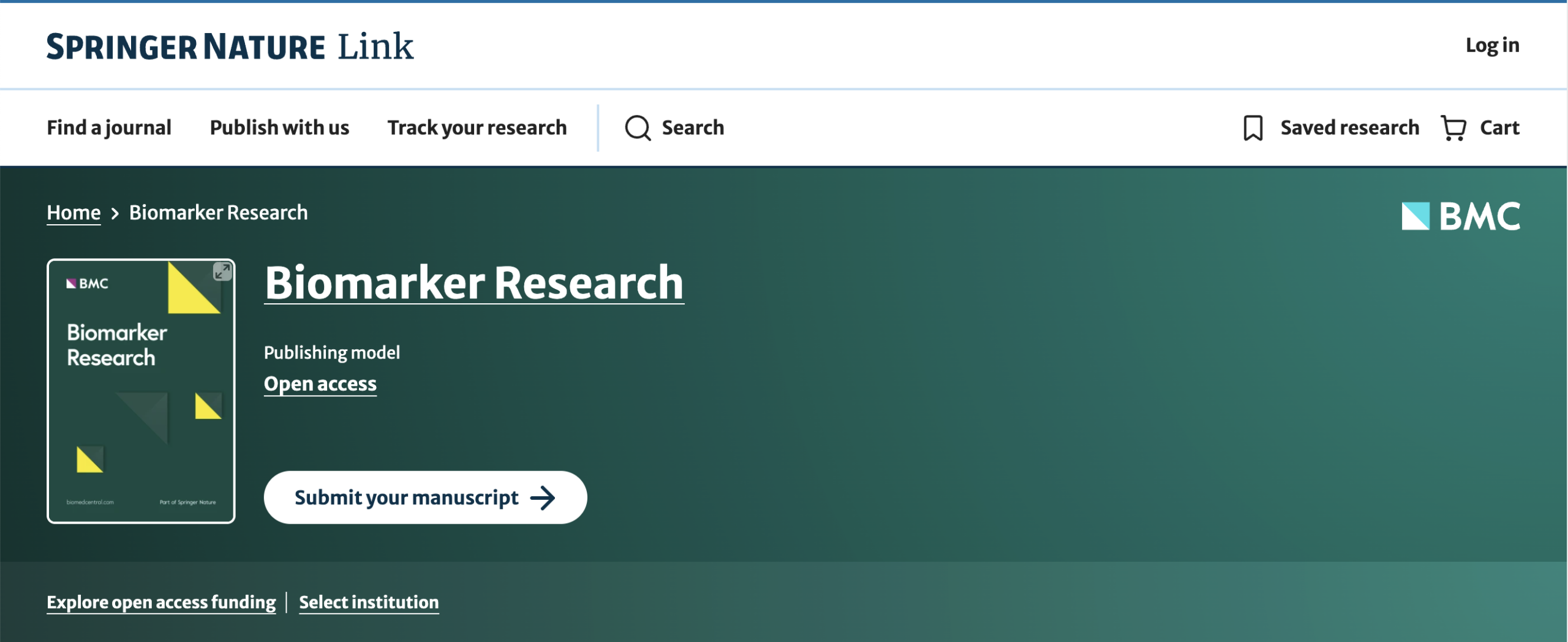Open the Biomarker Research title heading link
This screenshot has height=642, width=1568.
(473, 282)
